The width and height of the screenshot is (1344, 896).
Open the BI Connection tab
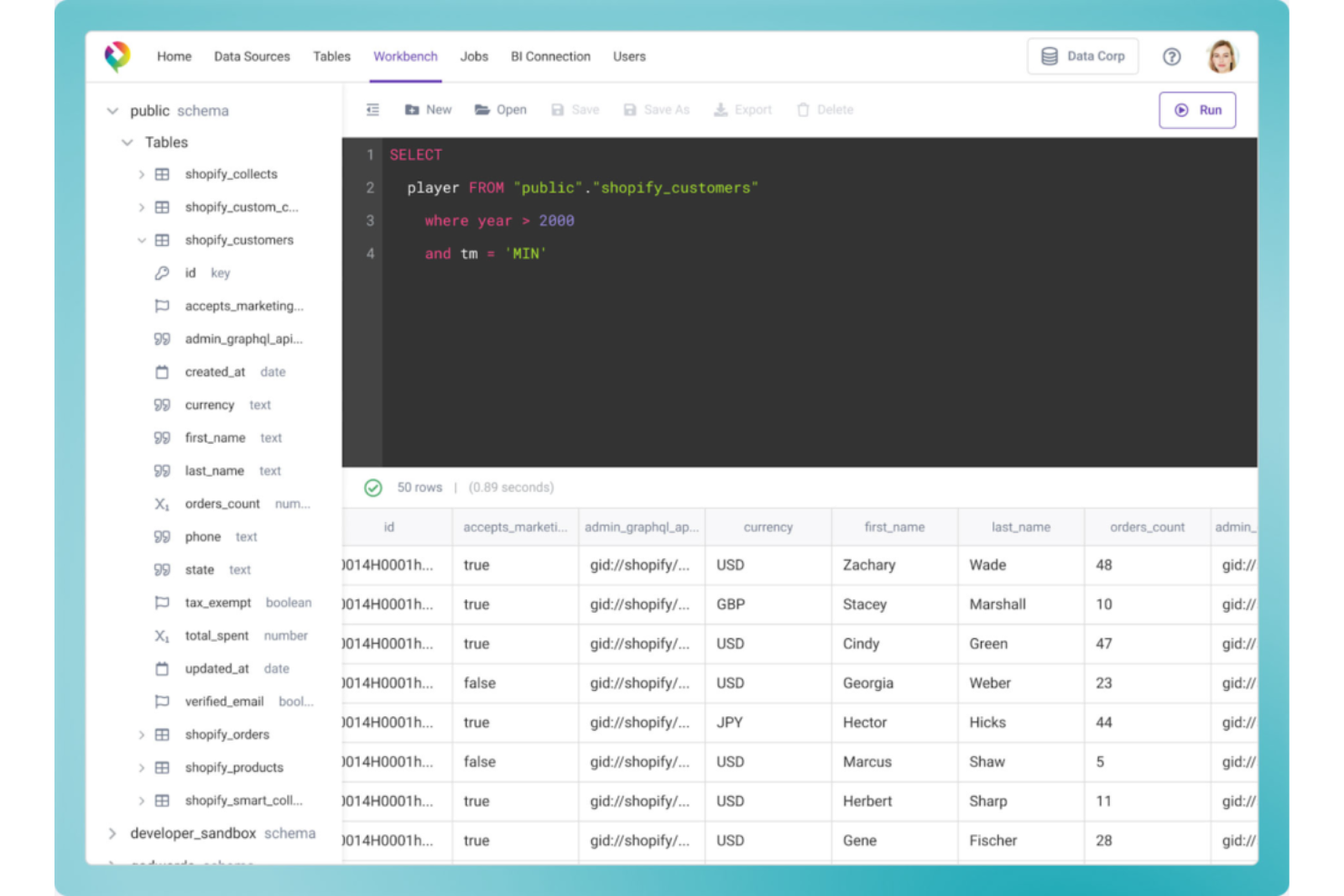pyautogui.click(x=550, y=56)
